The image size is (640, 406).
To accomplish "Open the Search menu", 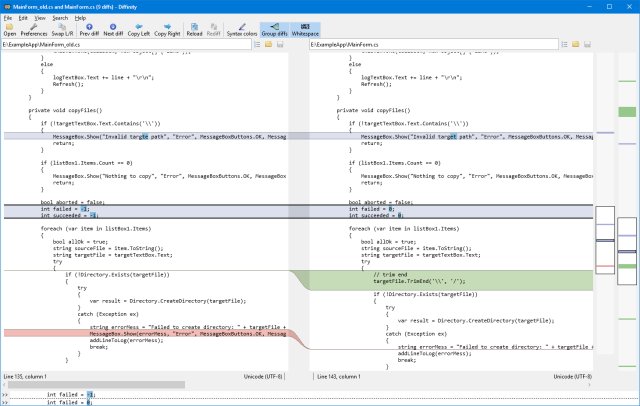I will [60, 18].
